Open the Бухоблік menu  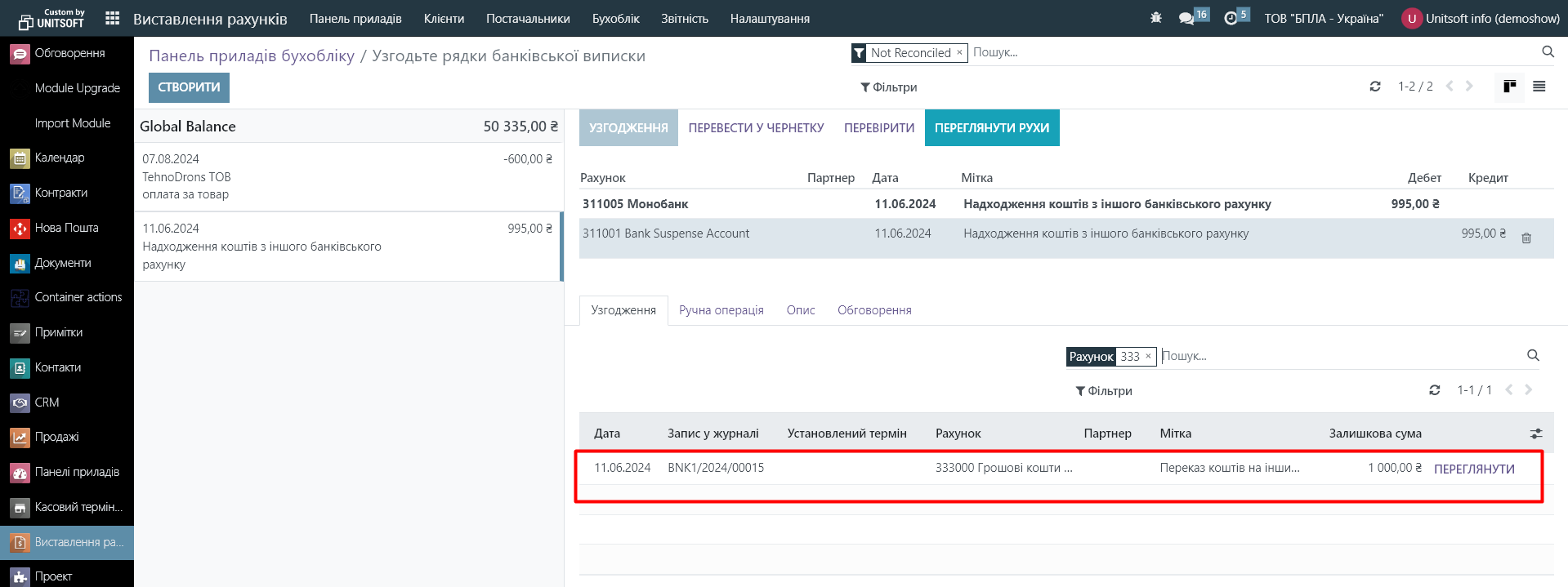[x=615, y=18]
